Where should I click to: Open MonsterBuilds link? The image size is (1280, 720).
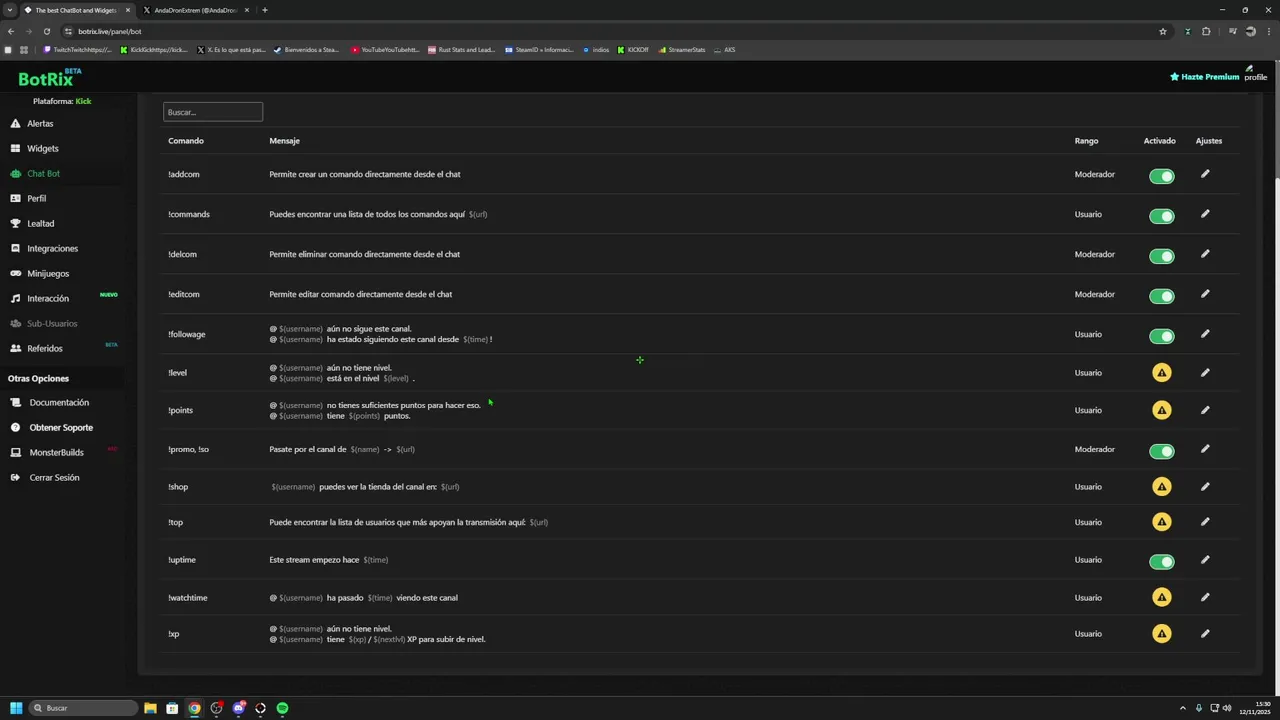click(x=56, y=452)
